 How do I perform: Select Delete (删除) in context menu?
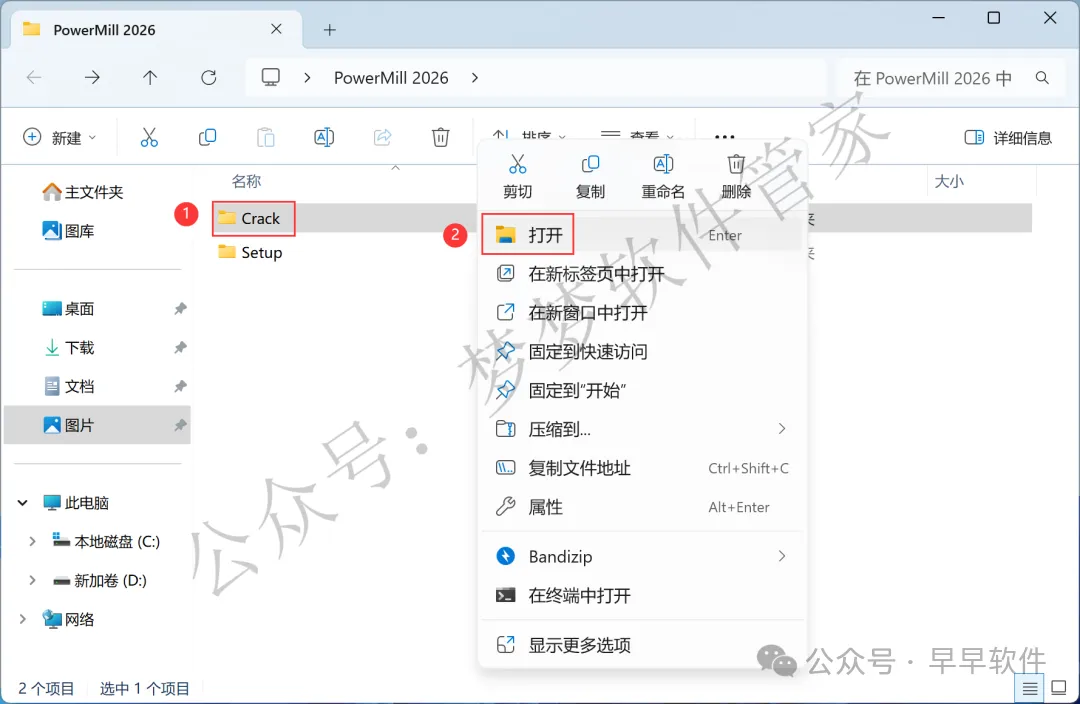click(x=736, y=176)
